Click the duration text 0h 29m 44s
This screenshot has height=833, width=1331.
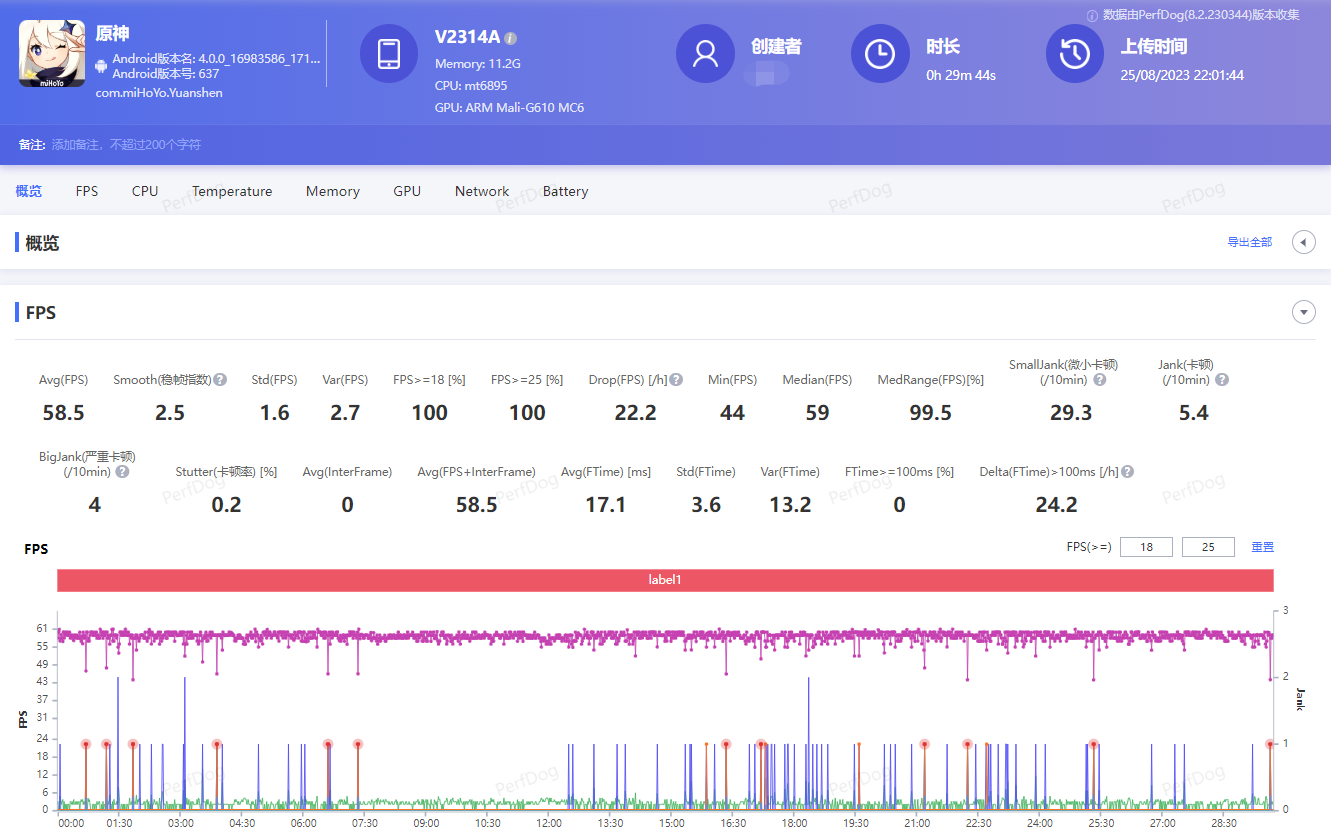961,75
